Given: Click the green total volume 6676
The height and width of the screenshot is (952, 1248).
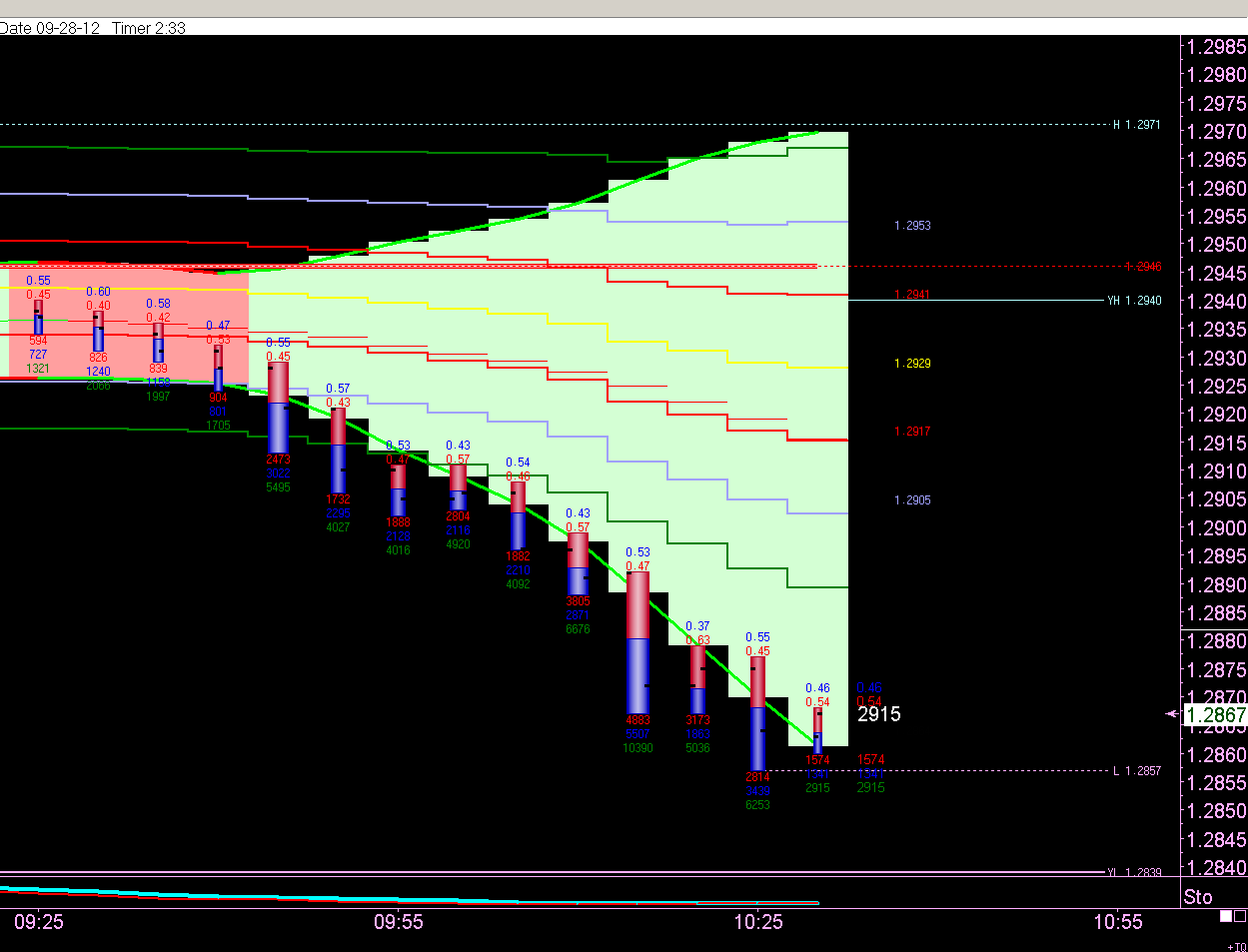Looking at the screenshot, I should tap(578, 629).
